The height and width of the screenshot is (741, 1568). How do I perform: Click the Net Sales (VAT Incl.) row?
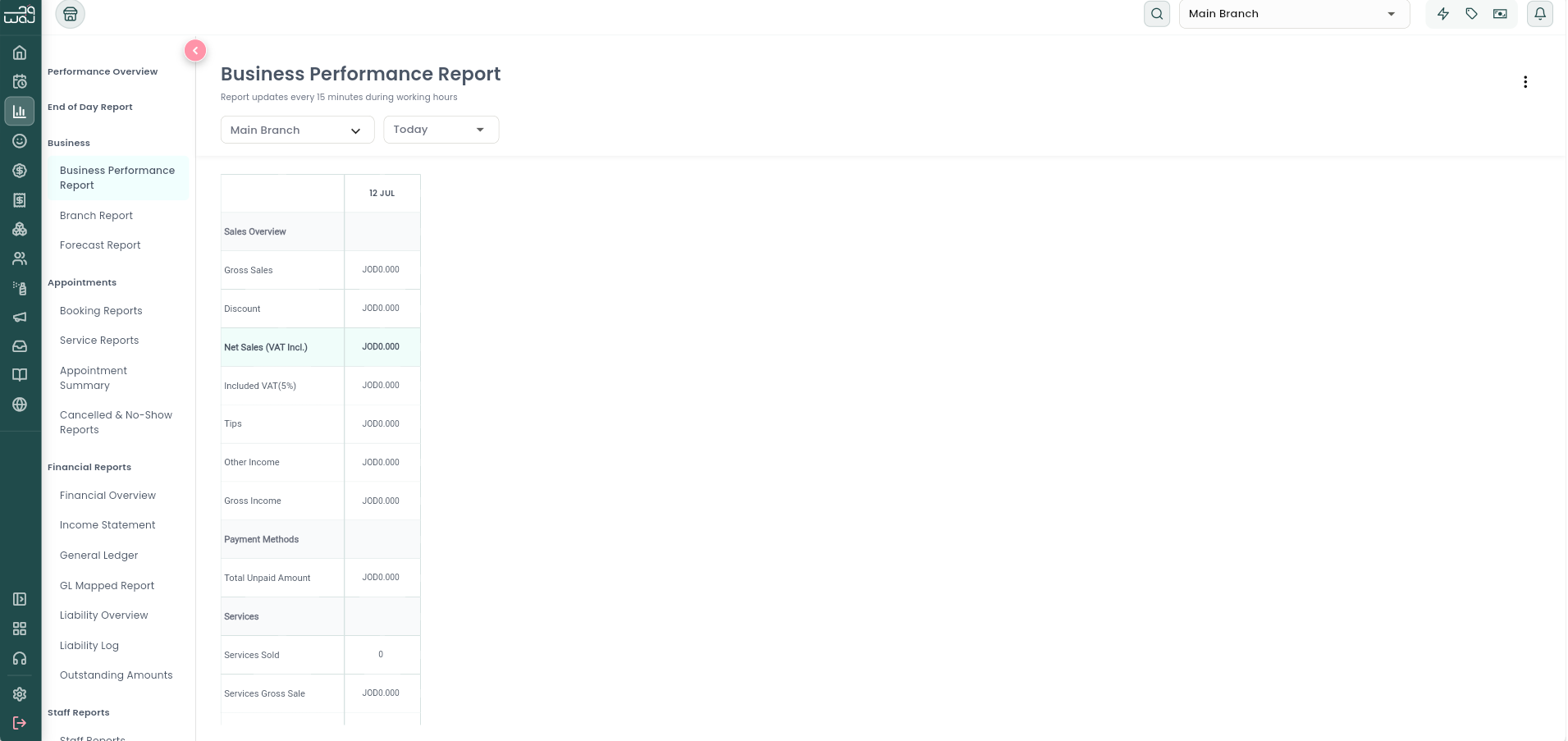320,347
